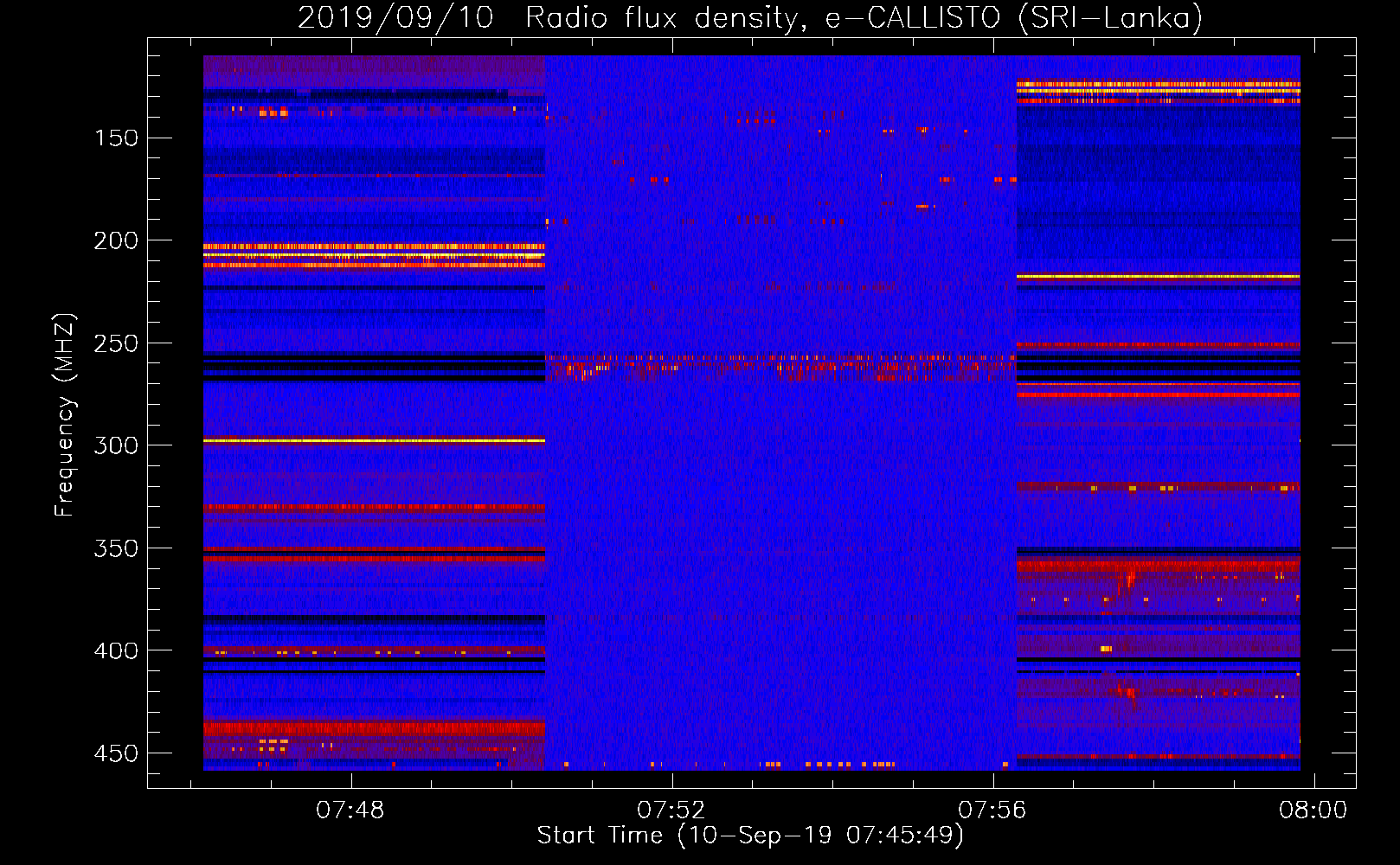Screen dimensions: 1400x865
Task: Click the 'Frequency (MHZ)' axis label
Action: [65, 414]
